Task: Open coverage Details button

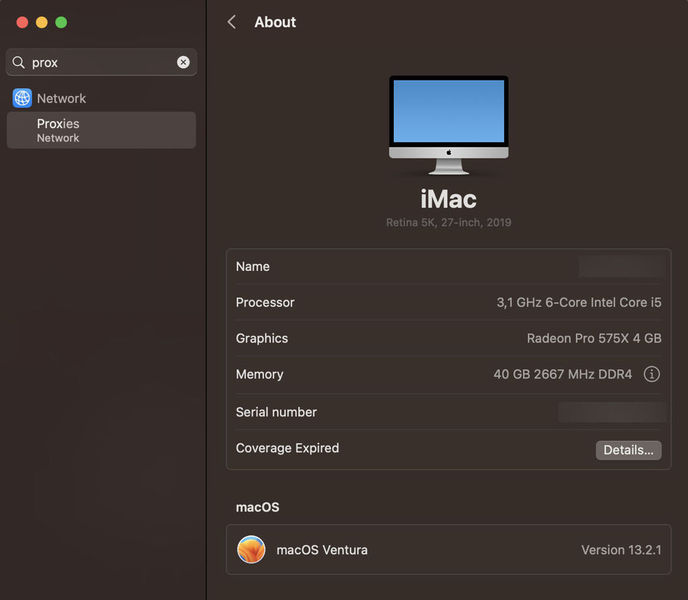Action: [x=628, y=450]
